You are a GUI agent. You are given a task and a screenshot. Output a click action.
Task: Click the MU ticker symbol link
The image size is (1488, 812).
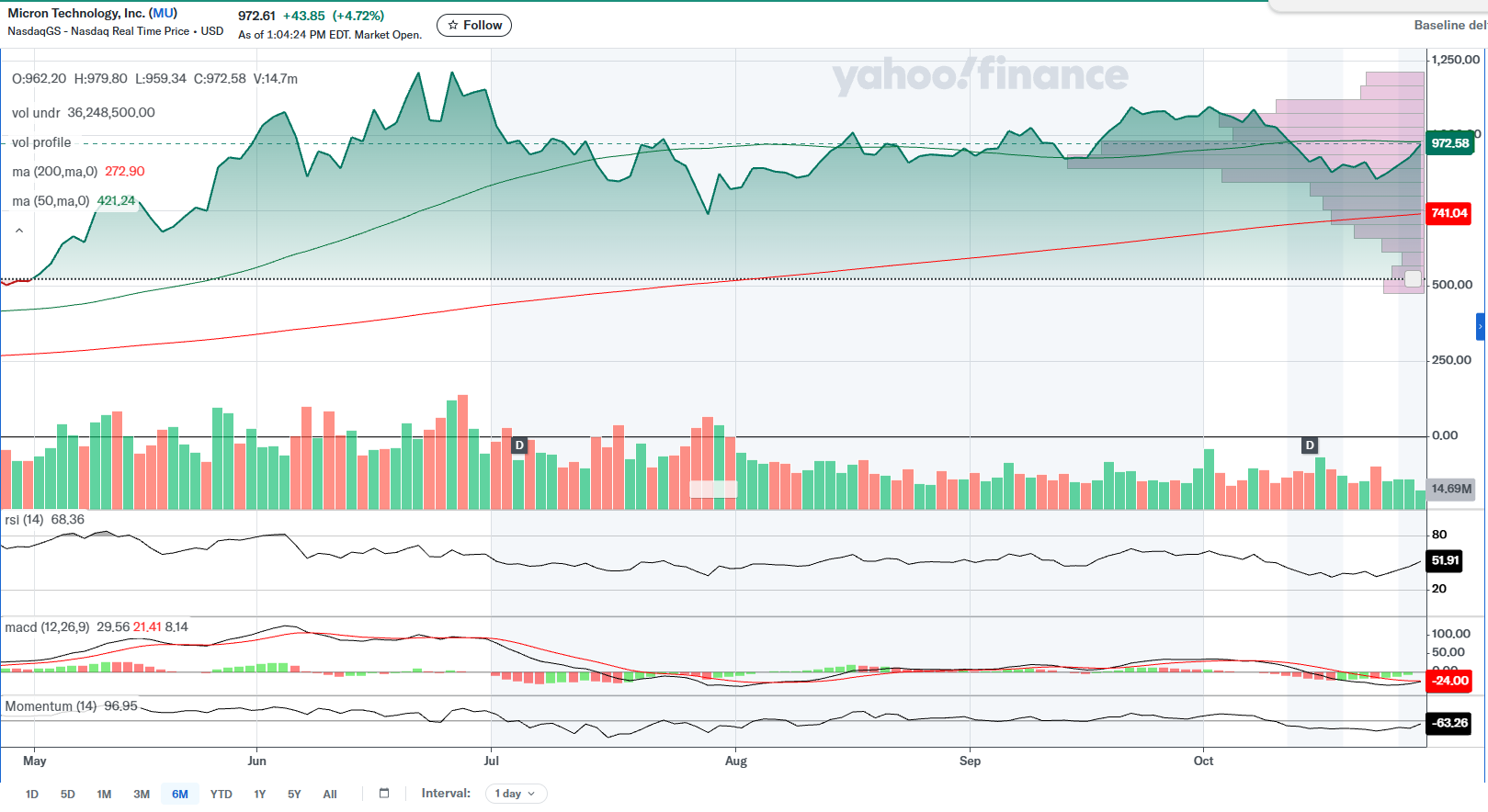(x=163, y=13)
